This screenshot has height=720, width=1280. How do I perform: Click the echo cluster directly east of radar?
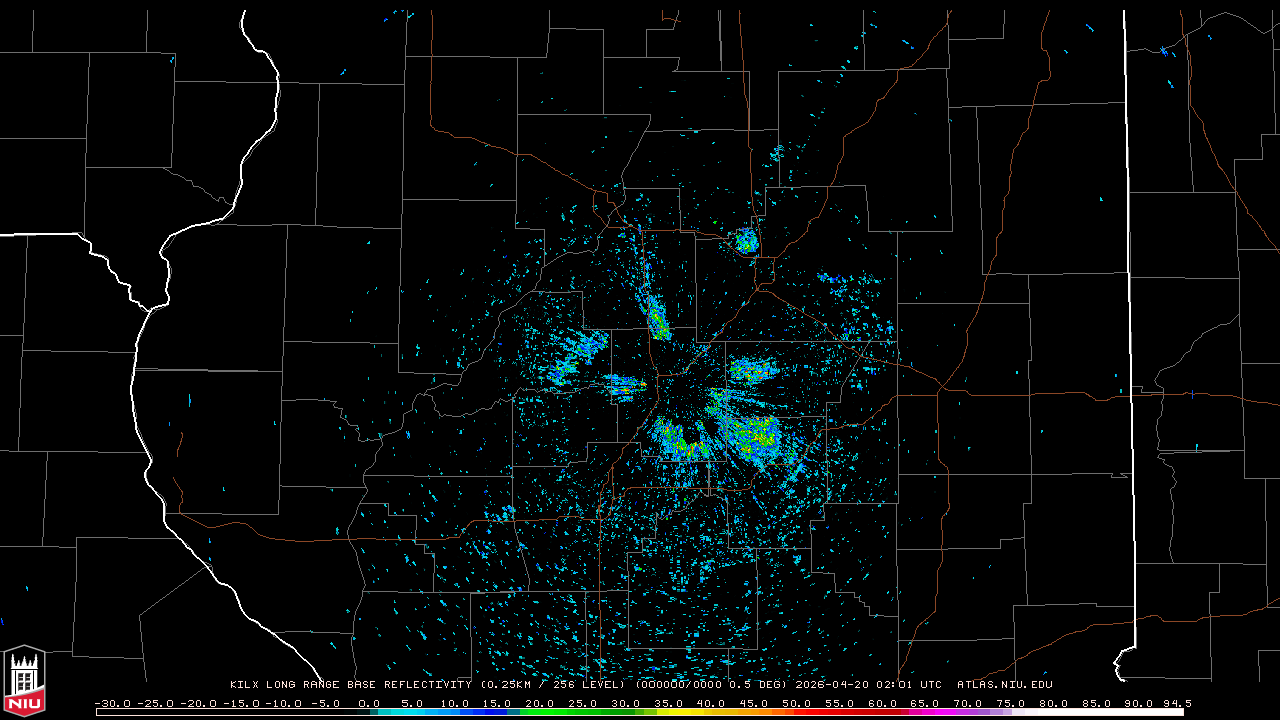coord(751,371)
